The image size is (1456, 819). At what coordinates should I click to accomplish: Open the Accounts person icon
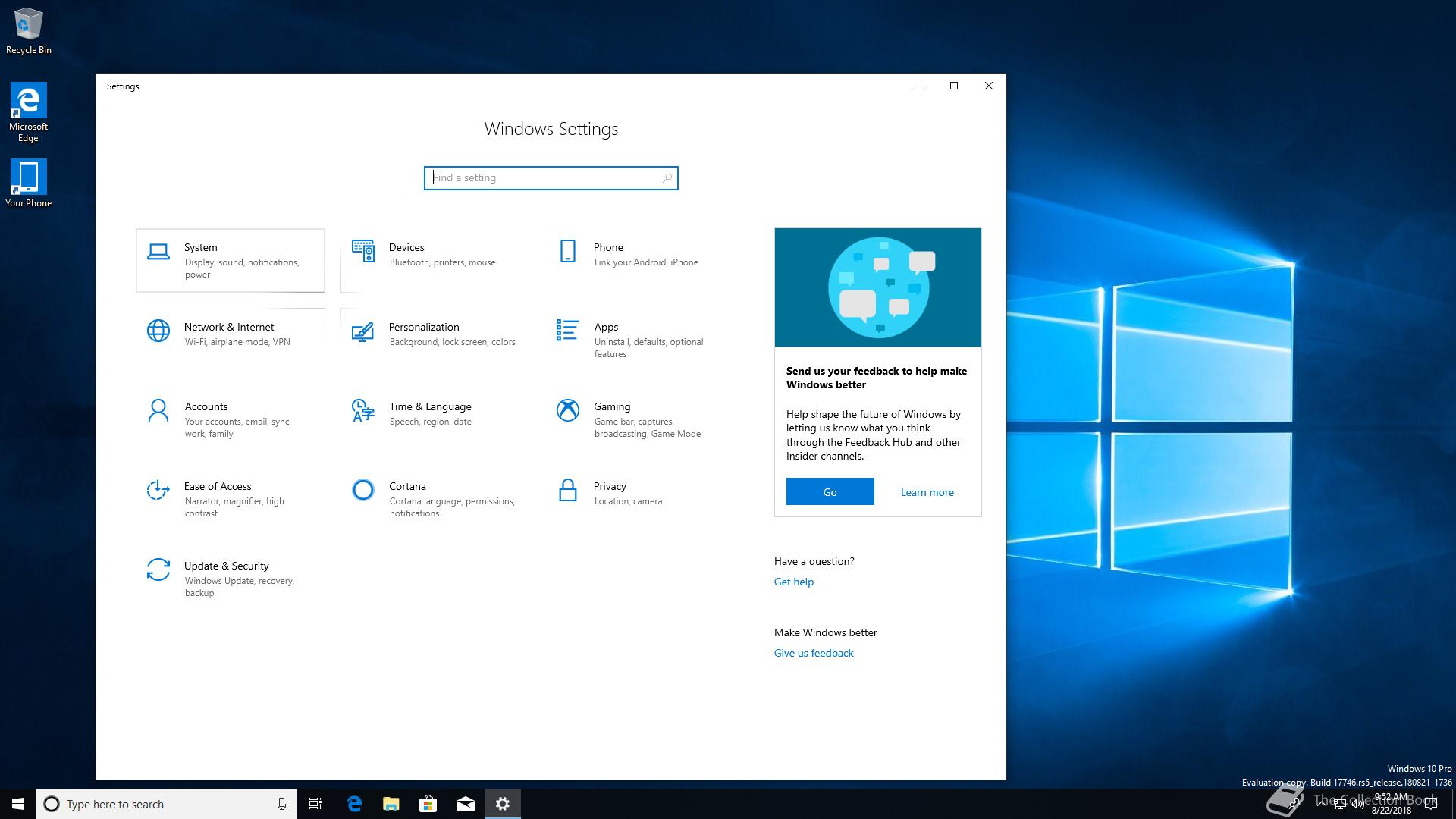(x=158, y=410)
